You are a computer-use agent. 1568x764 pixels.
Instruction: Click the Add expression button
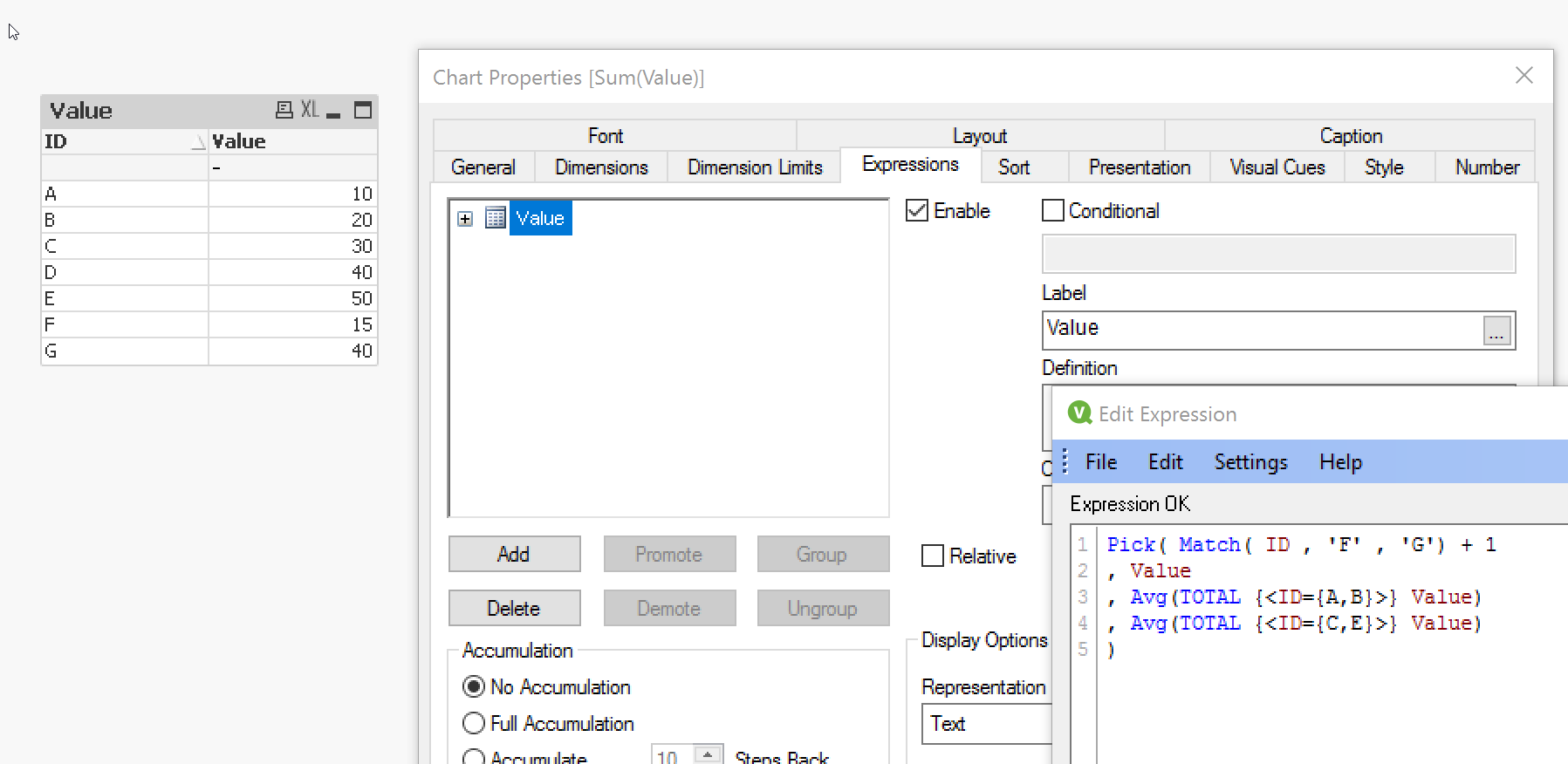tap(515, 554)
